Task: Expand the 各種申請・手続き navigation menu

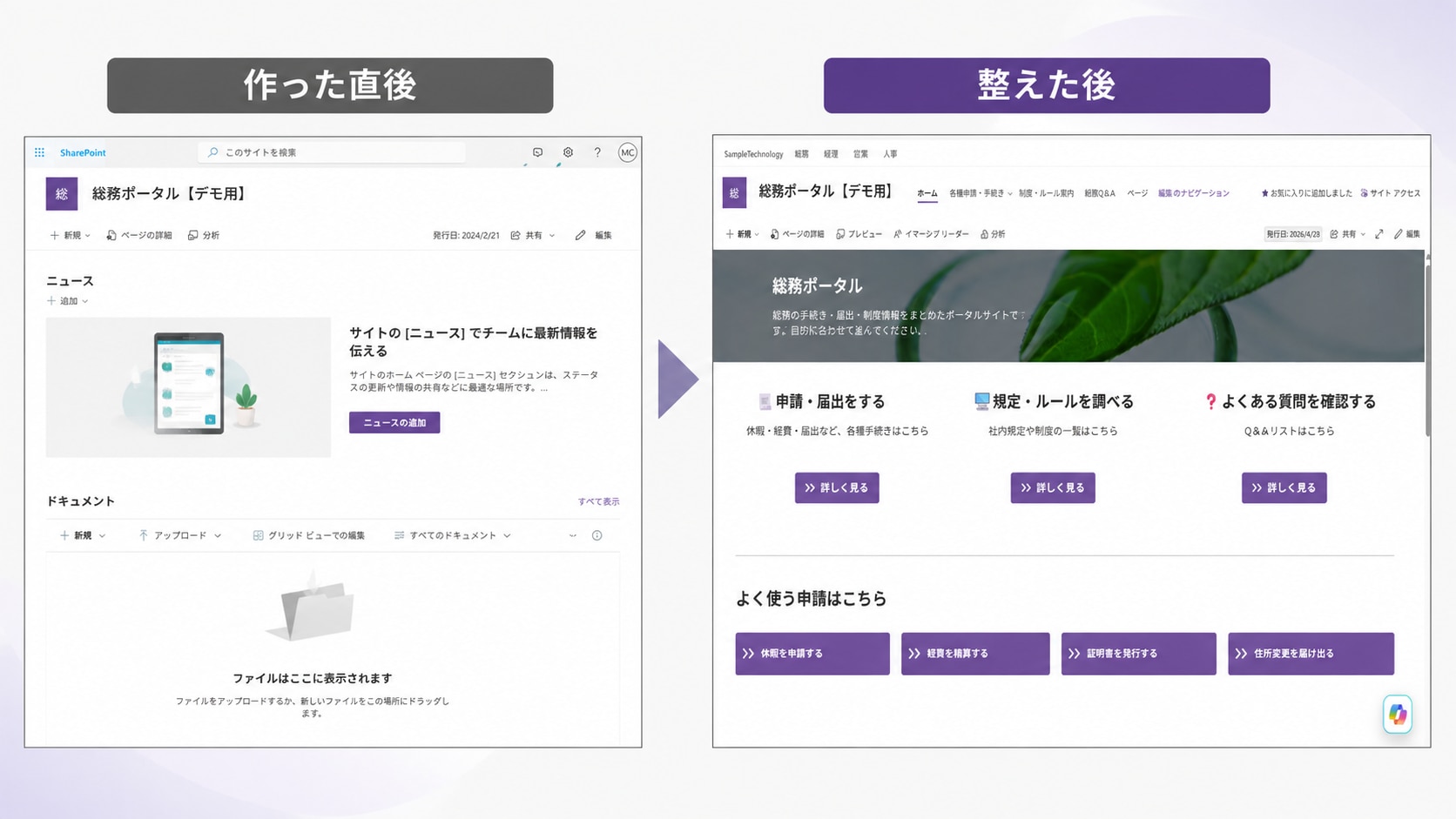Action: click(981, 193)
